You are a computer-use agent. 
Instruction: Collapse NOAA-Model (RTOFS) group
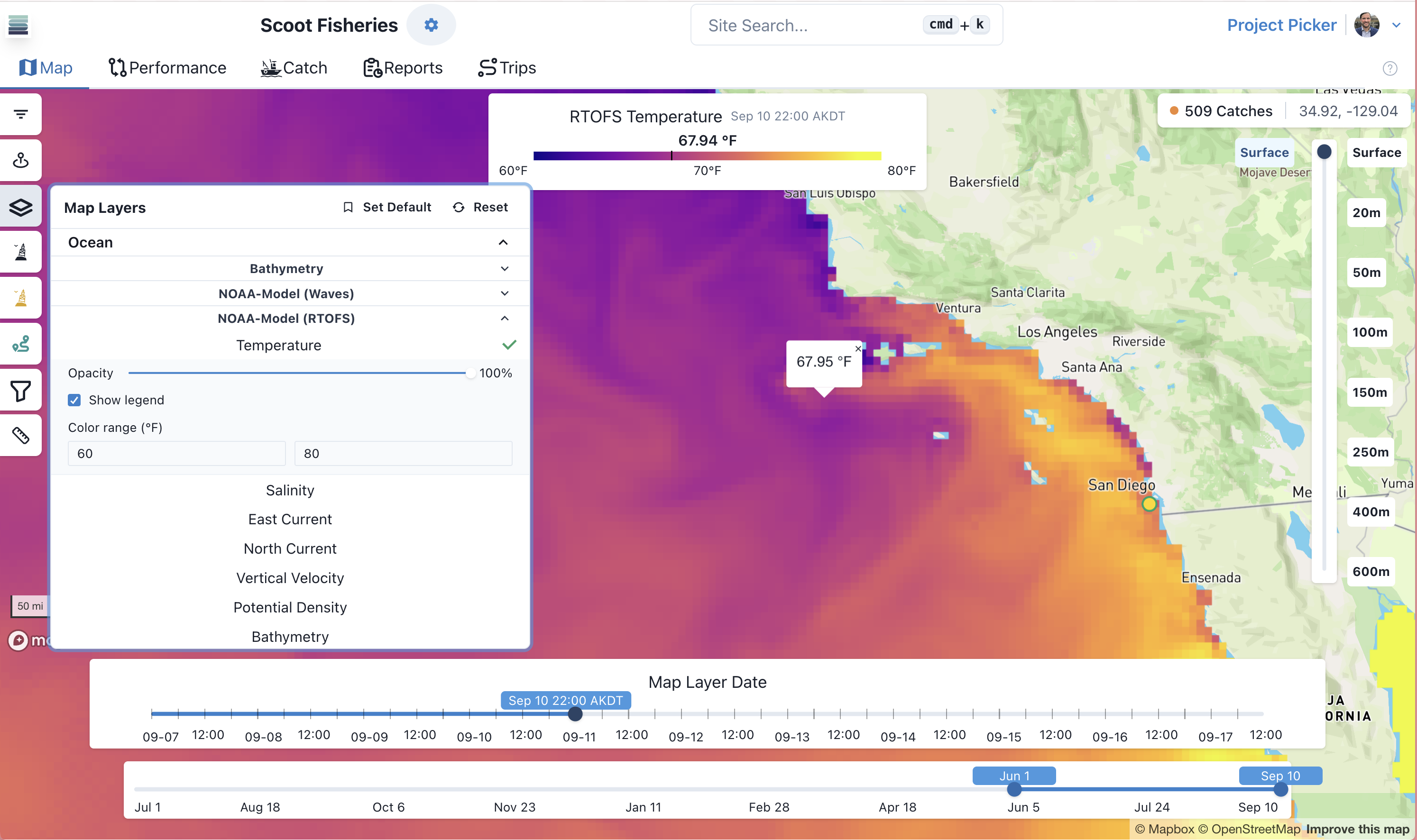coord(505,318)
